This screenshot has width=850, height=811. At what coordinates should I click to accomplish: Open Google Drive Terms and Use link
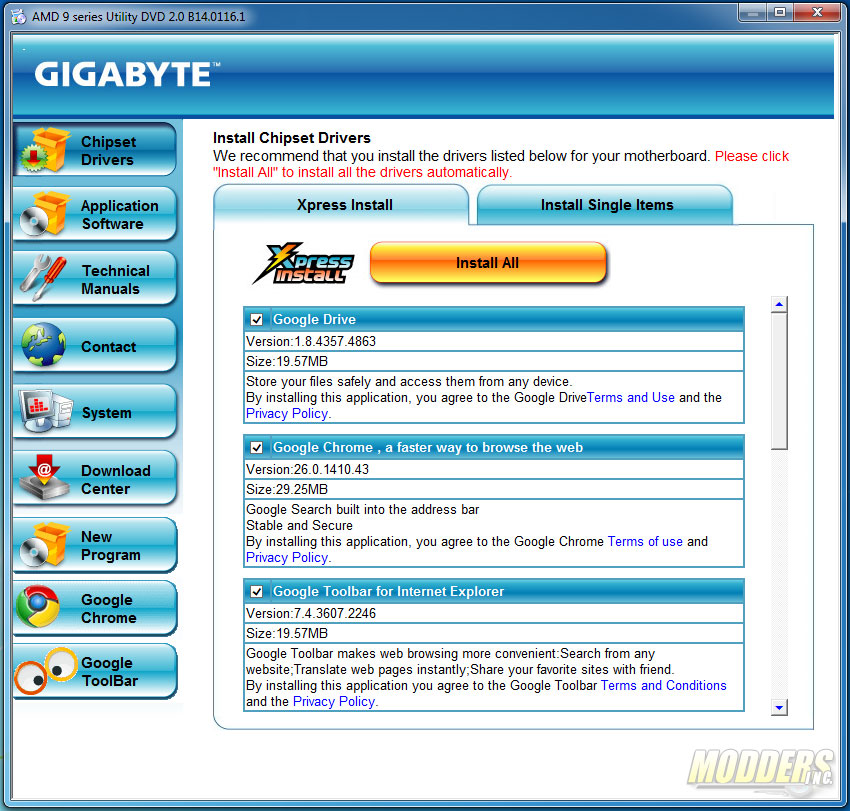631,397
